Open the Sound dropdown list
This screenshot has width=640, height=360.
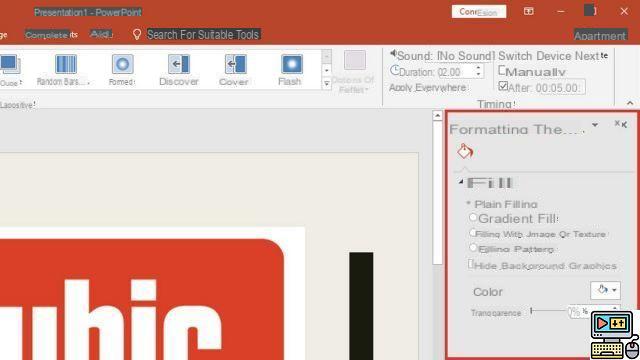tap(465, 56)
